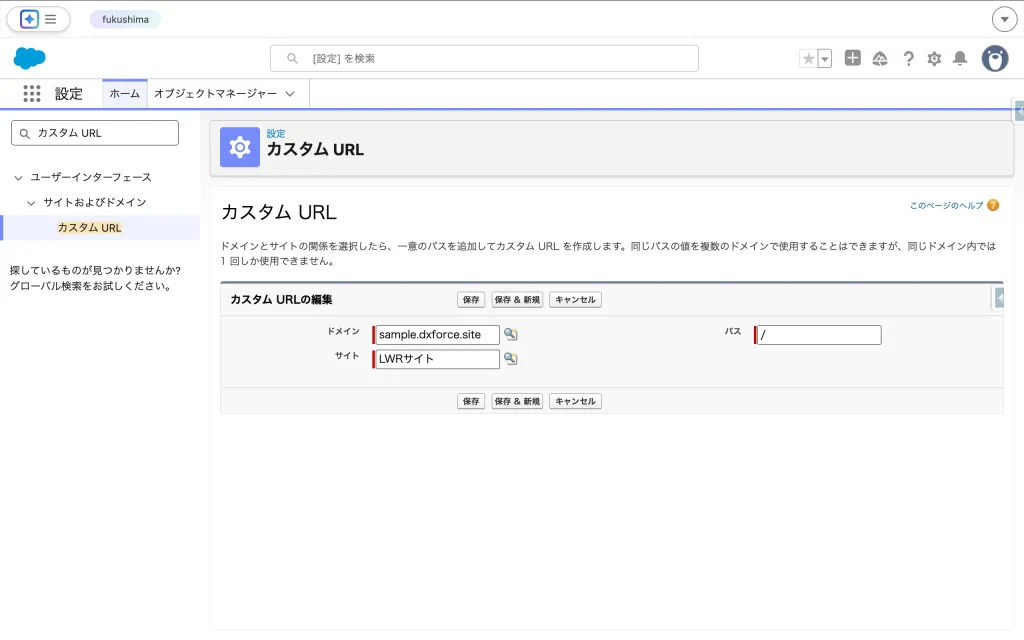
Task: Open the notifications bell
Action: 960,59
